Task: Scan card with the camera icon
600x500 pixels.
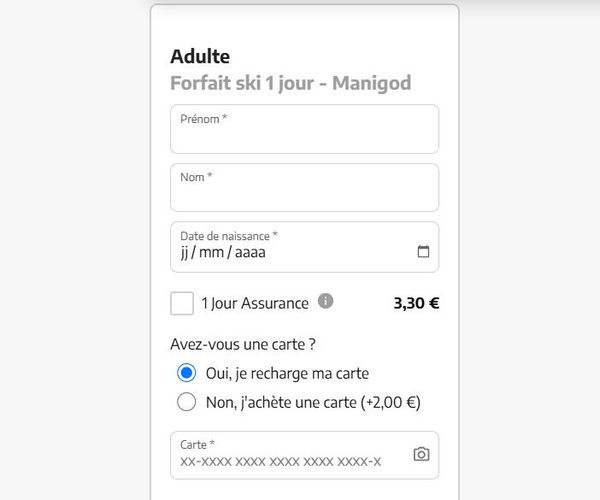Action: [421, 454]
